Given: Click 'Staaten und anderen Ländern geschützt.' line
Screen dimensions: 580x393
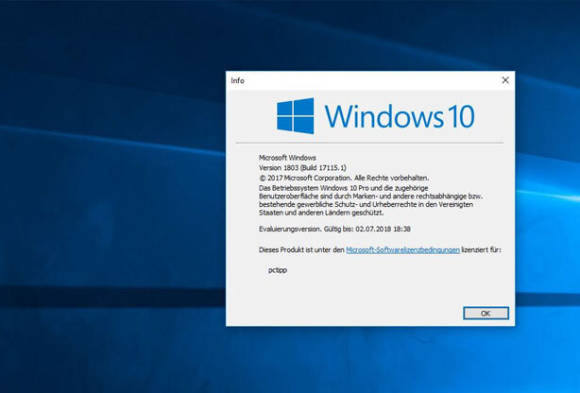Looking at the screenshot, I should pos(321,213).
